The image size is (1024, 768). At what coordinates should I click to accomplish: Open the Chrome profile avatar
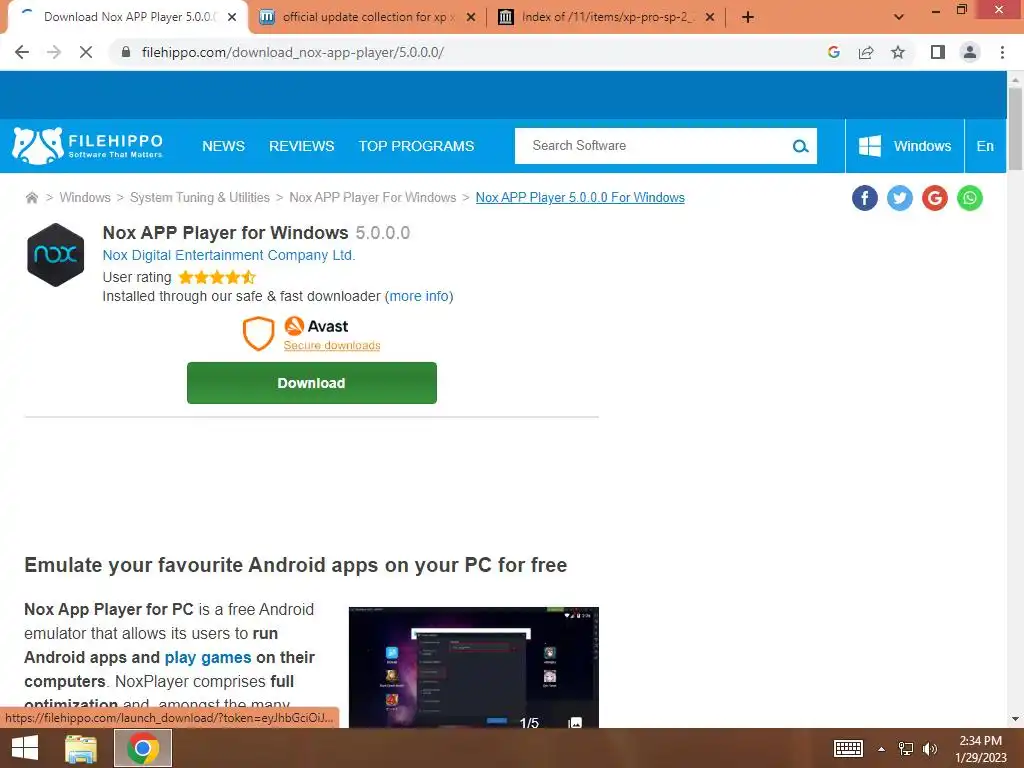coord(970,52)
